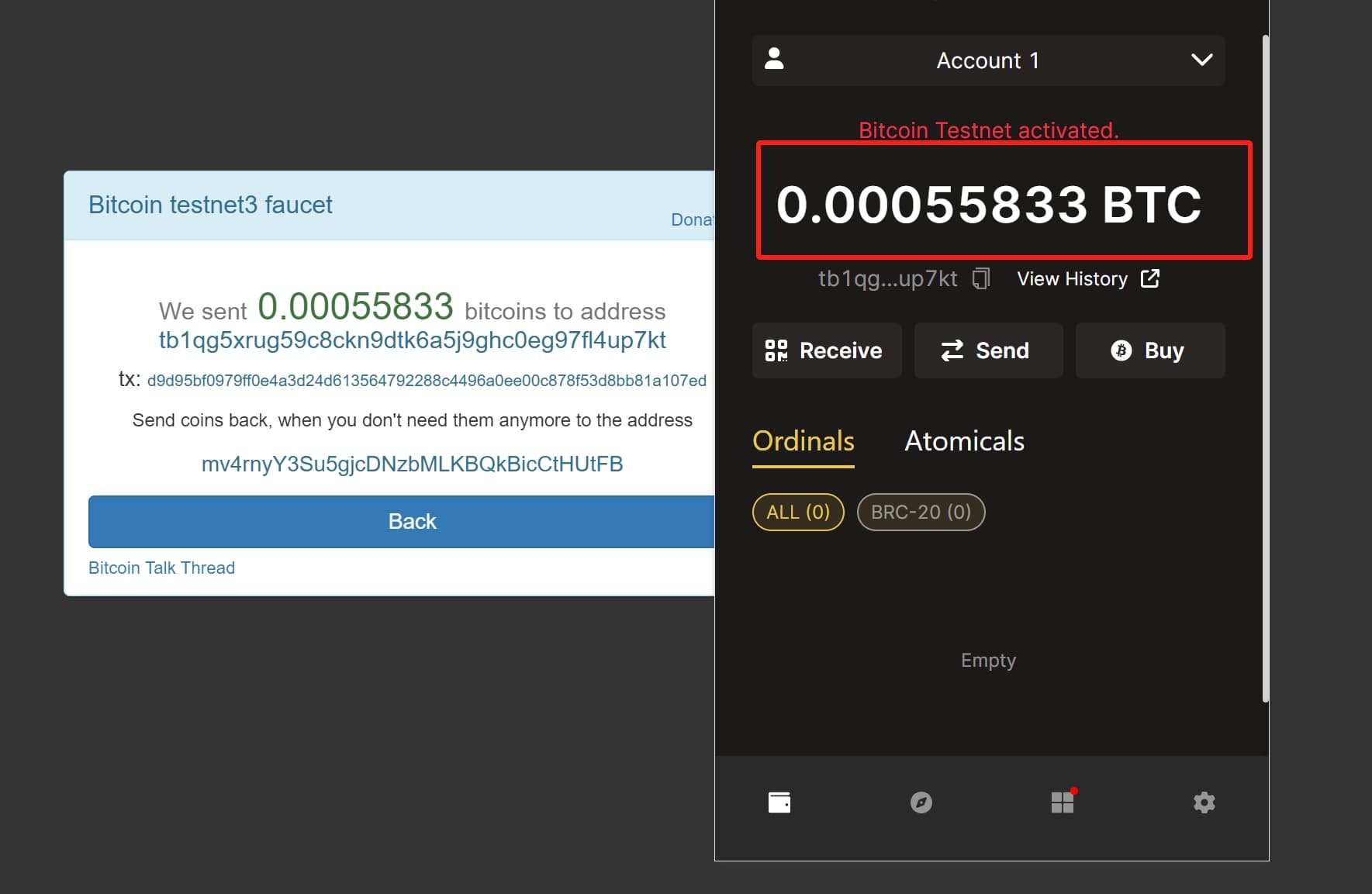Screen dimensions: 1372x894
Task: Open the apps grid with notification dot
Action: click(x=1063, y=803)
